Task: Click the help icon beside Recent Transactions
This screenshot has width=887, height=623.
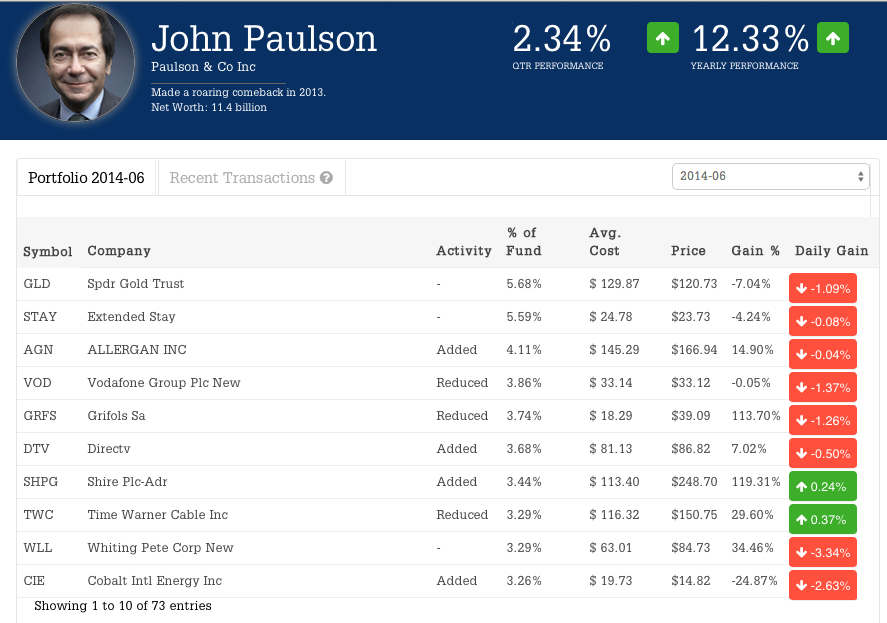Action: click(326, 178)
